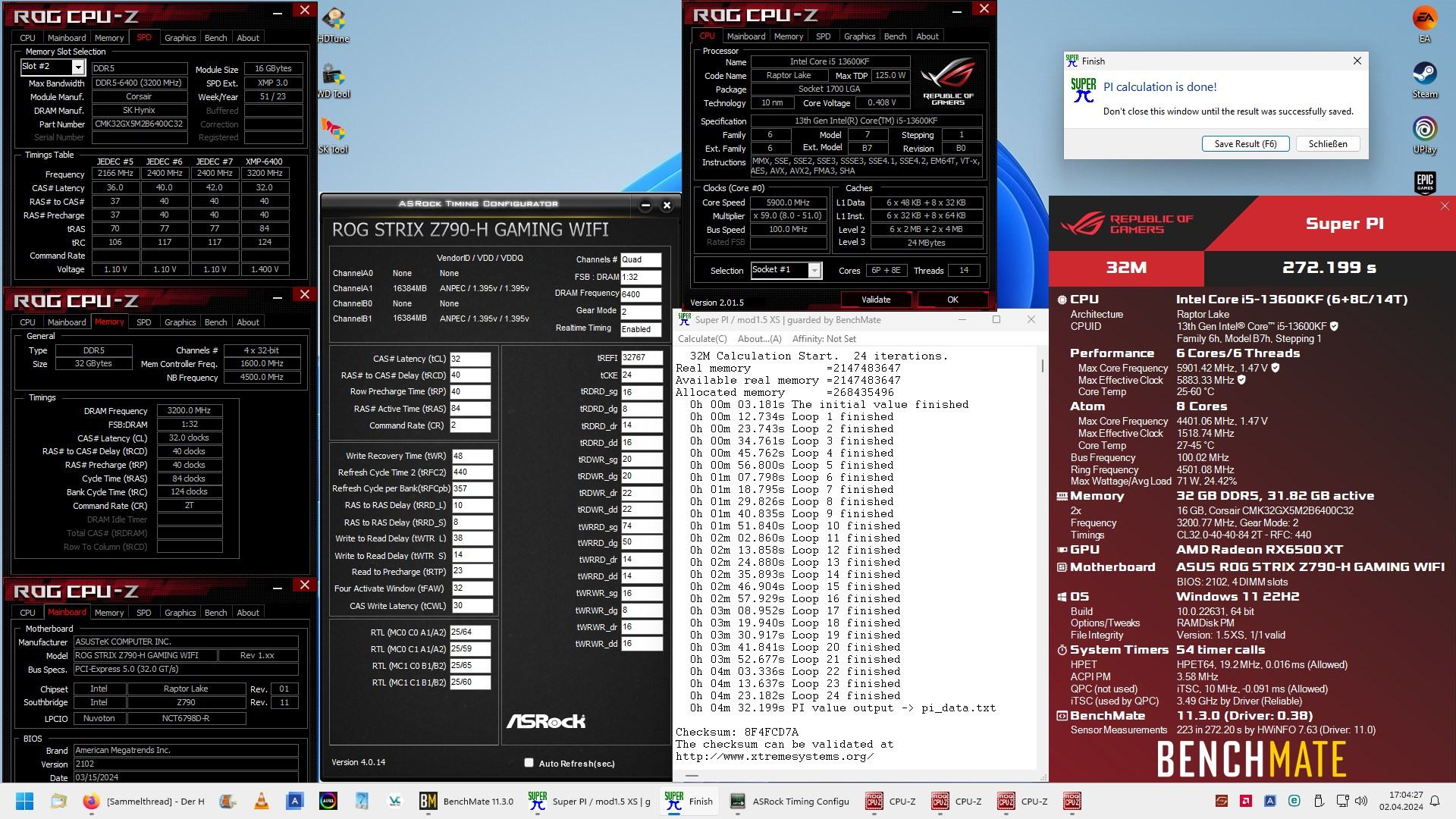Open the blue A app in taskbar
The width and height of the screenshot is (1456, 819).
pos(294,801)
